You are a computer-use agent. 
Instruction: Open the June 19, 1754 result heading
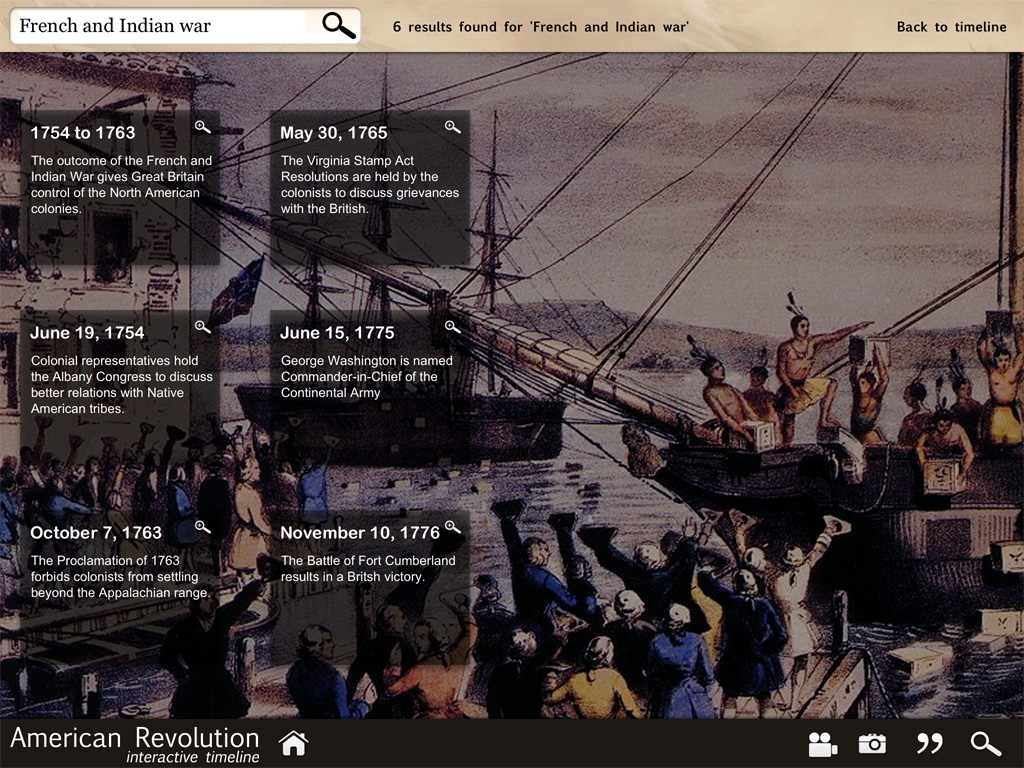click(88, 332)
